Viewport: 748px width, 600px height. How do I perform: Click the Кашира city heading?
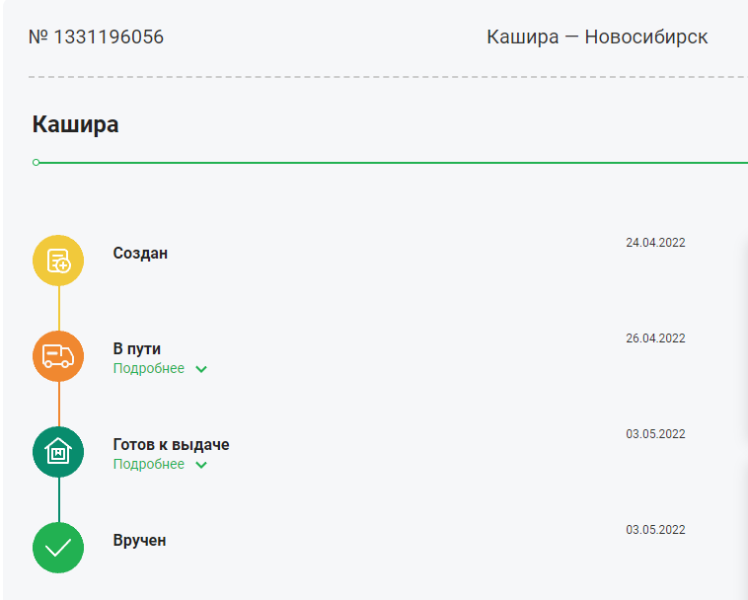[75, 125]
